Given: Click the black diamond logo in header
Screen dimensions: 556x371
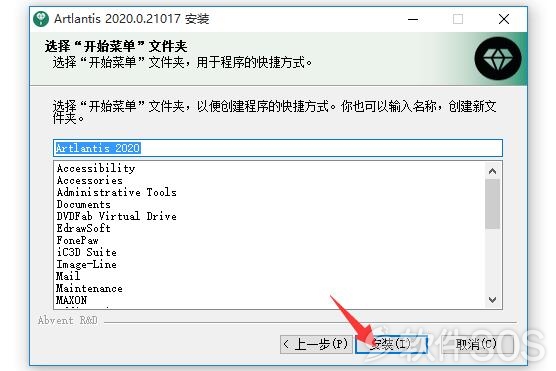Looking at the screenshot, I should (x=497, y=58).
